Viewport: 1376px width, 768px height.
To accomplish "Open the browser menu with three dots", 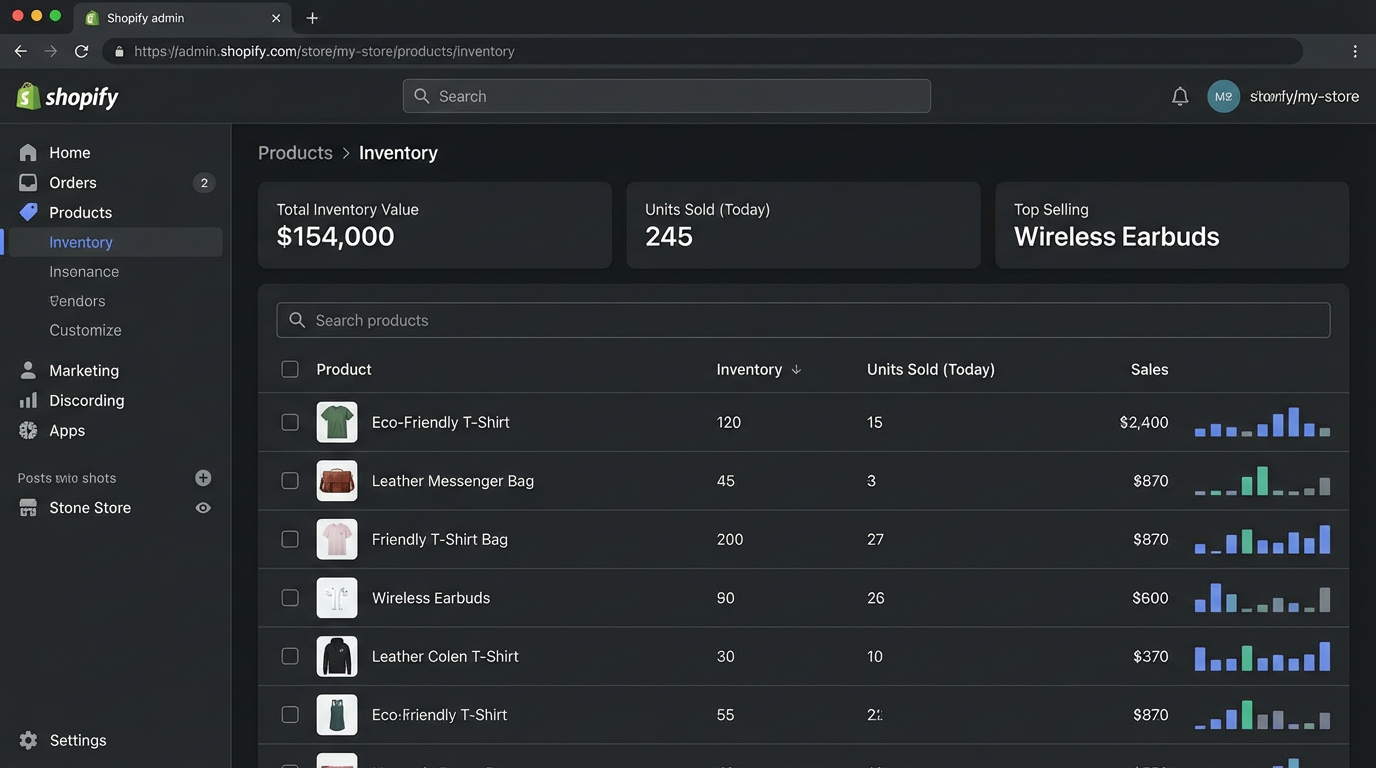I will click(x=1355, y=50).
